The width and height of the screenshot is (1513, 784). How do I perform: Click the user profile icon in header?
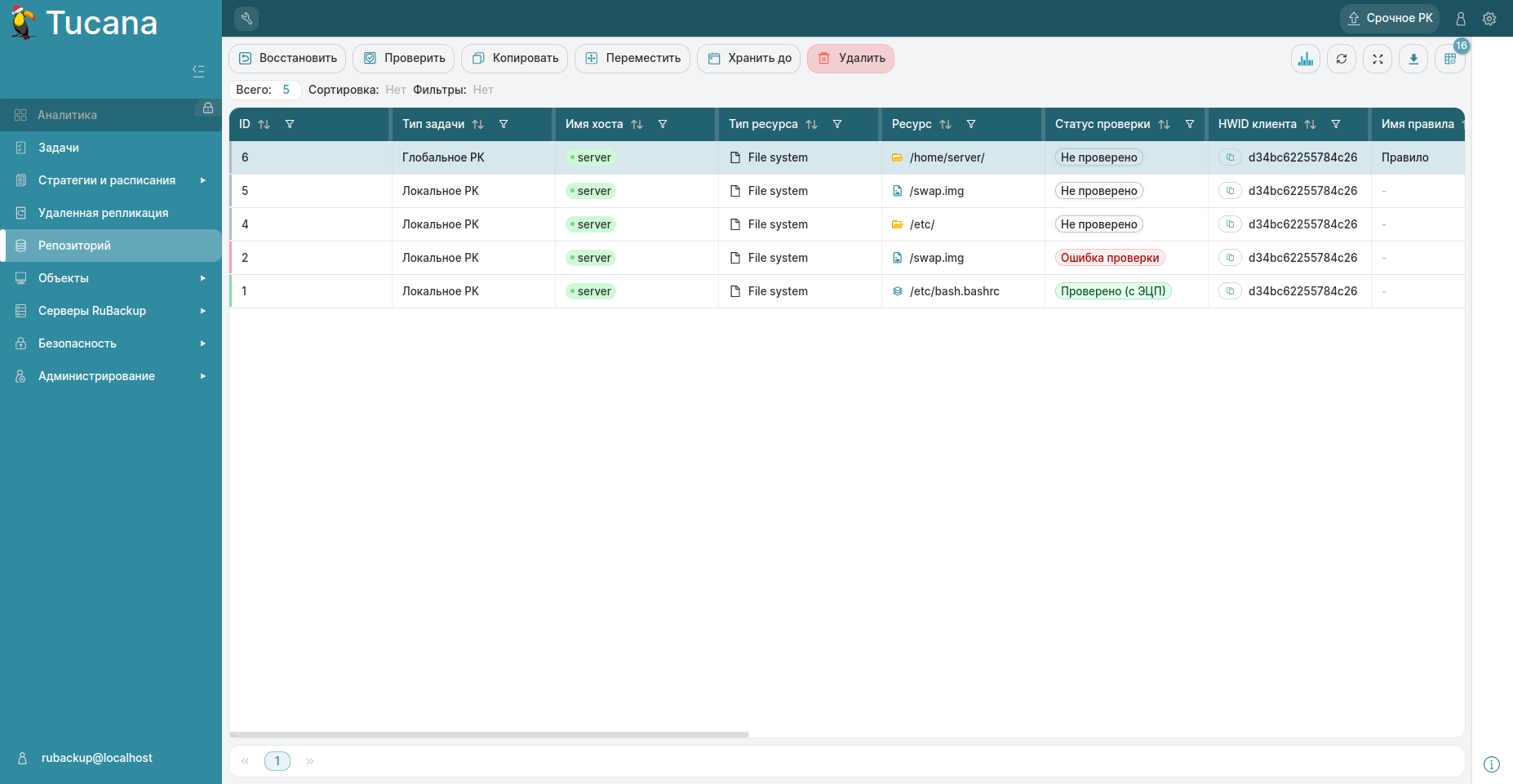pos(1461,19)
